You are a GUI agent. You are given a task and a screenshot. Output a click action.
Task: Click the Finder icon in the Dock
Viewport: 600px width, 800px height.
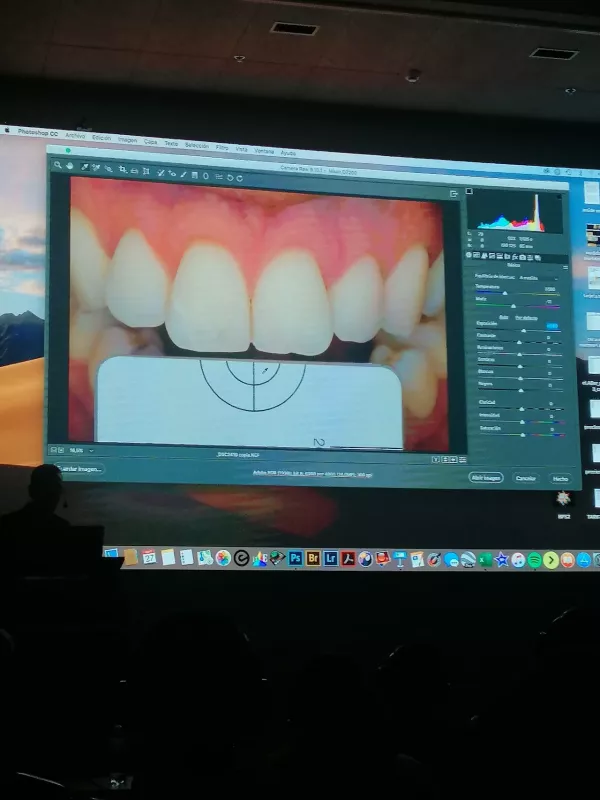(x=112, y=555)
